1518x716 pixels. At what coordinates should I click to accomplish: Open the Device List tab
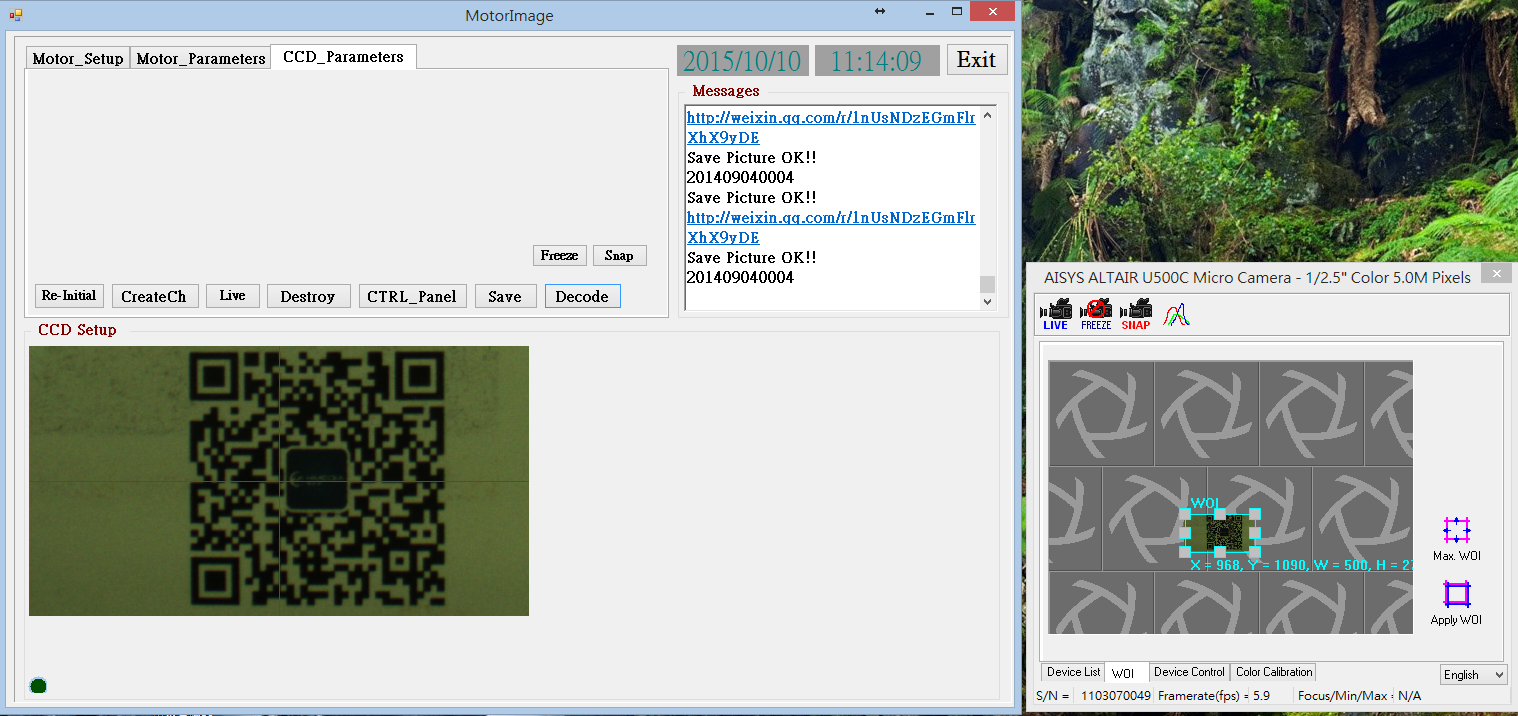1074,672
